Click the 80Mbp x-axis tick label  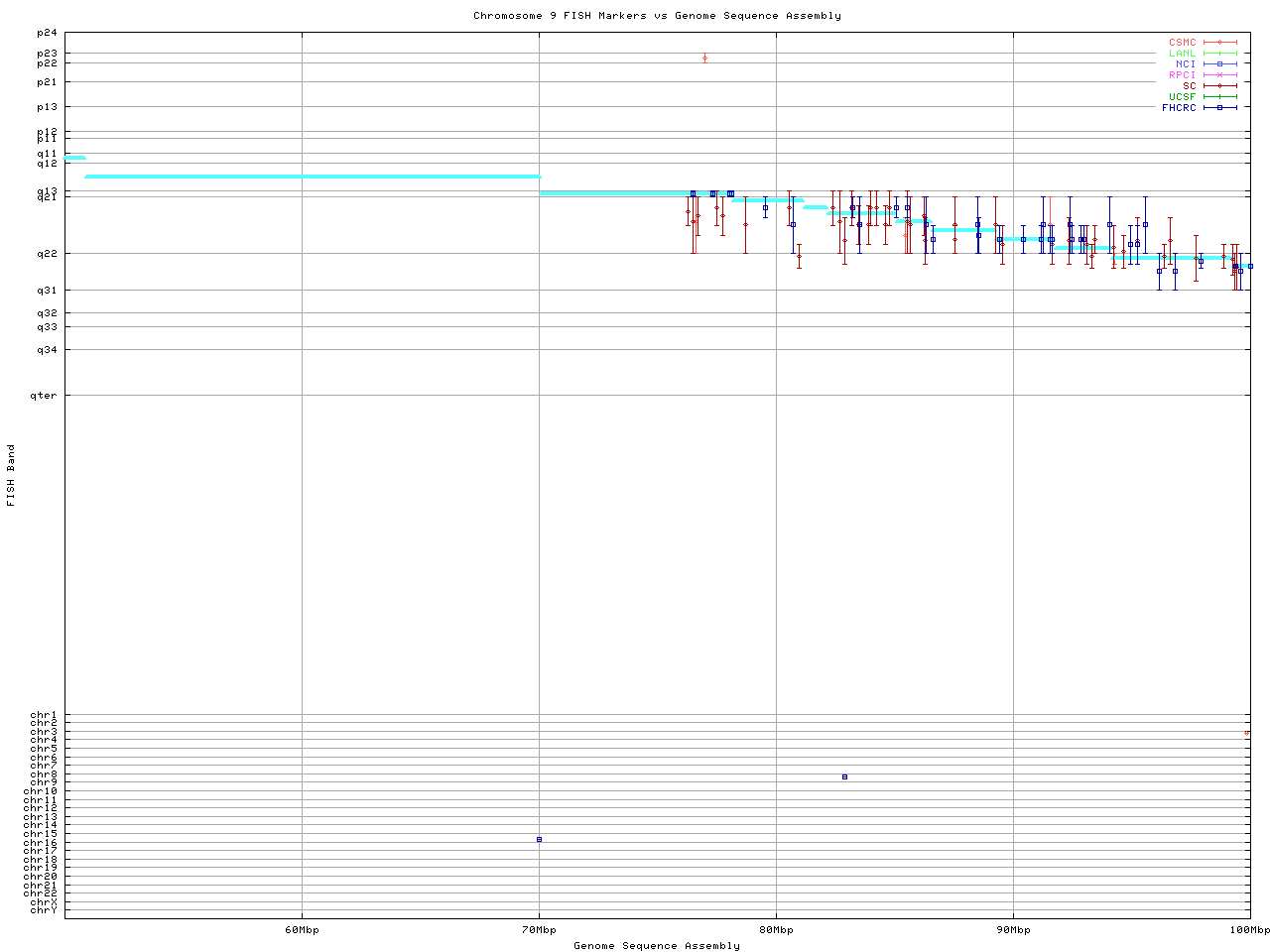776,930
